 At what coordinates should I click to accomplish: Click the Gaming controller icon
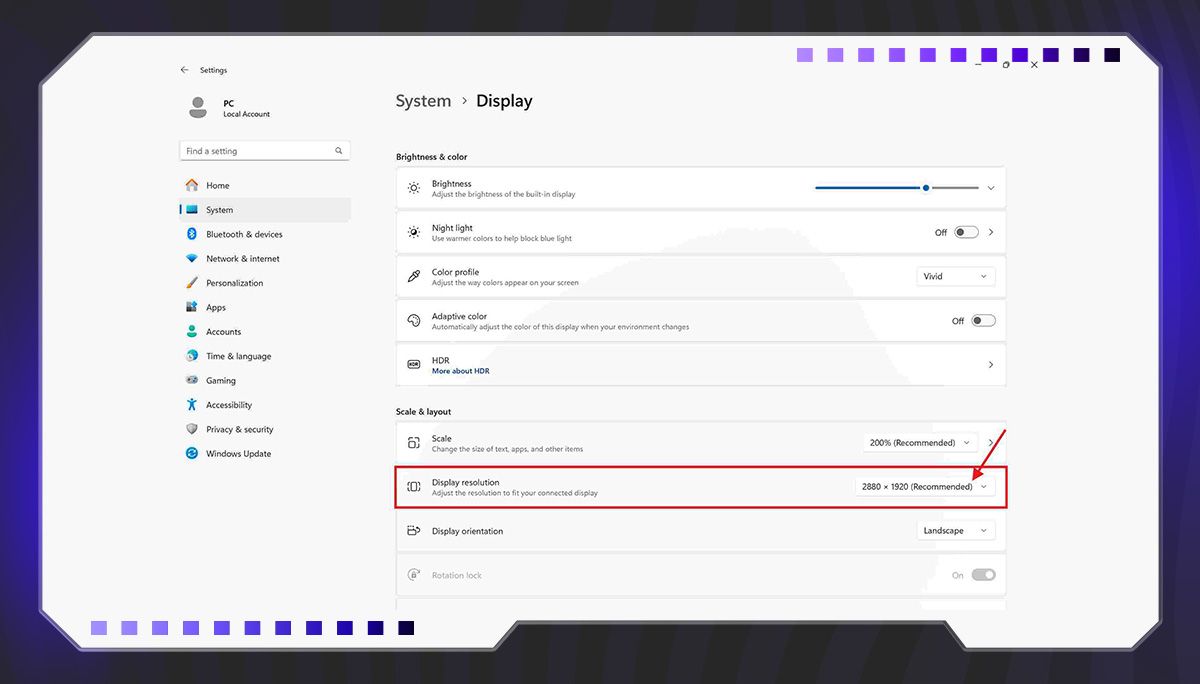tap(192, 381)
